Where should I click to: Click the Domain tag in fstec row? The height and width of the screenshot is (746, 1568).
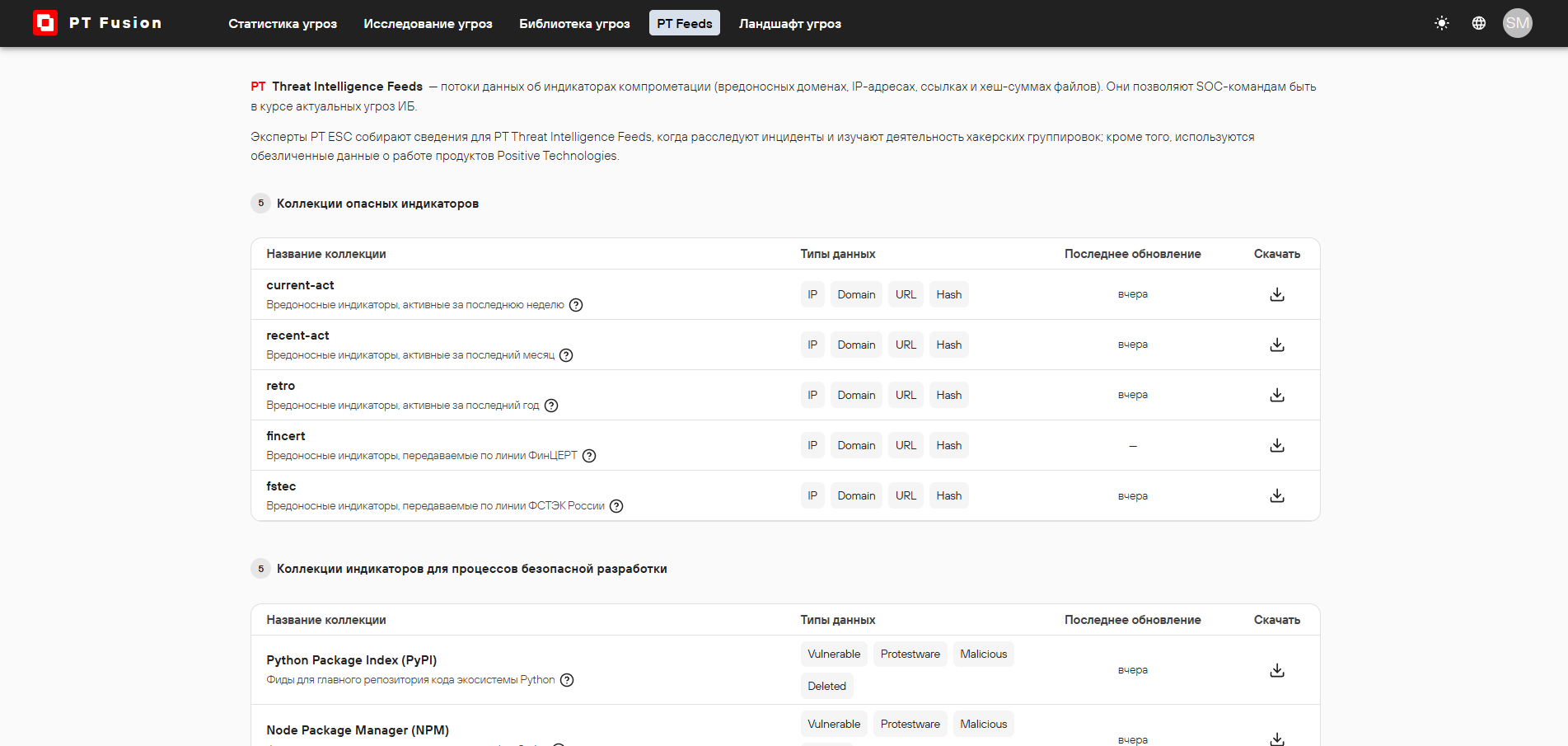coord(856,495)
